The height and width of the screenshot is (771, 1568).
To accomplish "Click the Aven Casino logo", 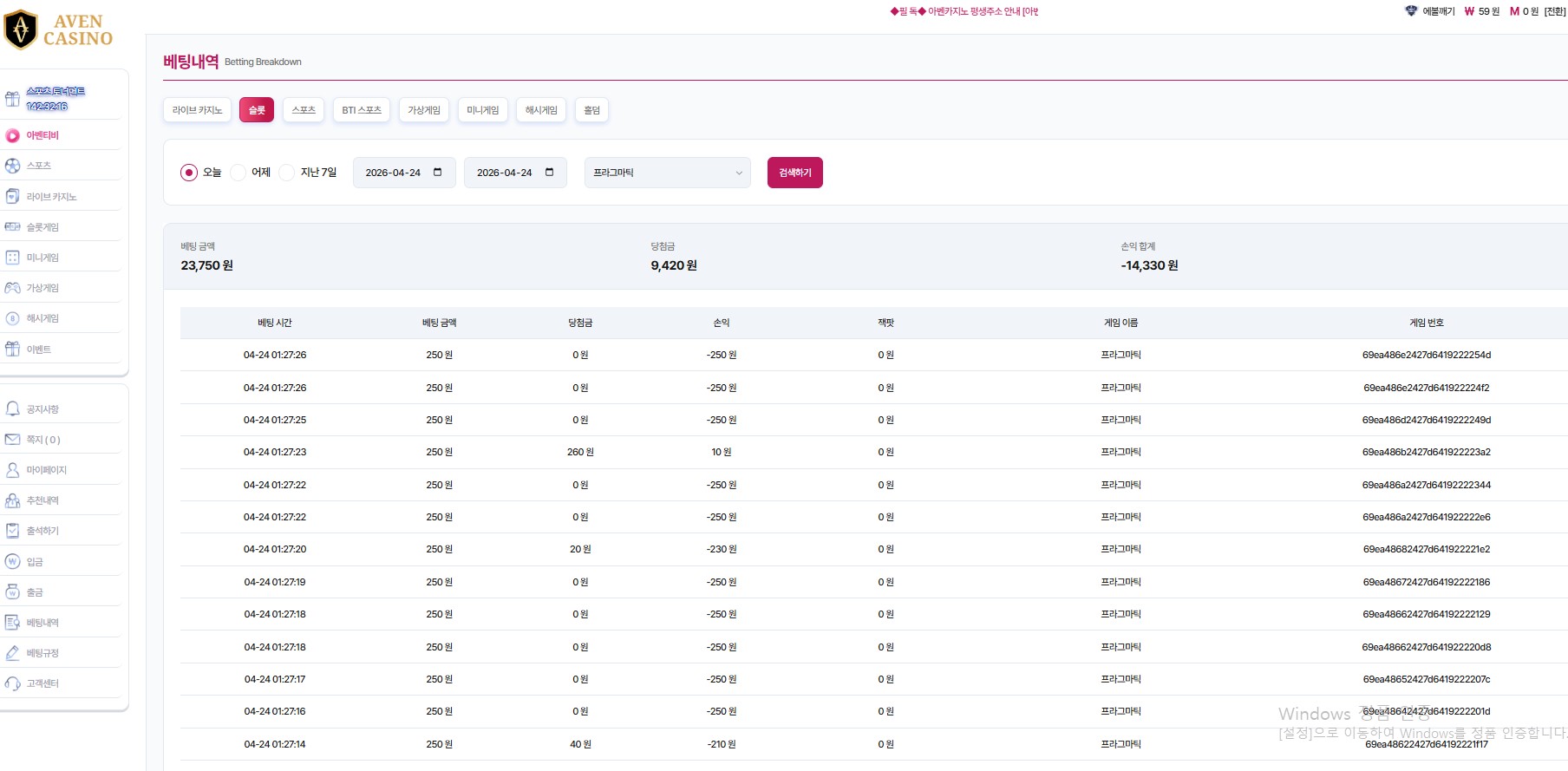I will click(x=59, y=30).
